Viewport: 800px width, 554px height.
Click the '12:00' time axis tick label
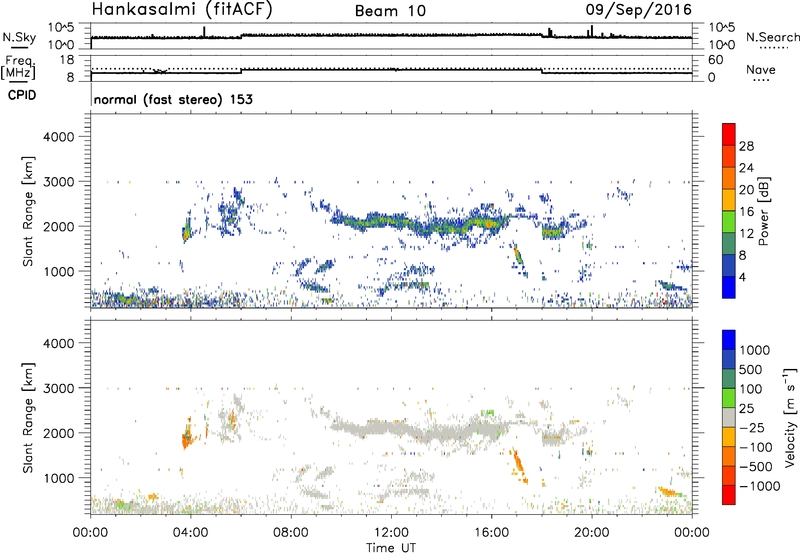click(391, 533)
